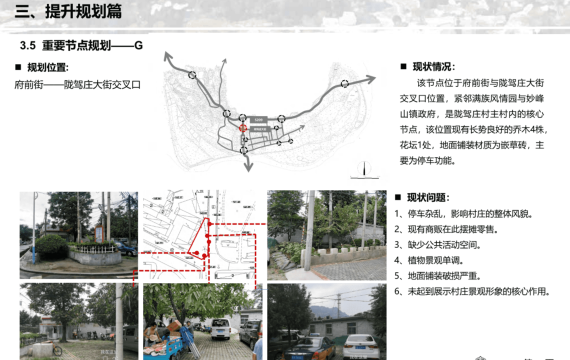570x360 pixels.
Task: Click the far-right dashed circle node on the map road
Action: (345, 84)
